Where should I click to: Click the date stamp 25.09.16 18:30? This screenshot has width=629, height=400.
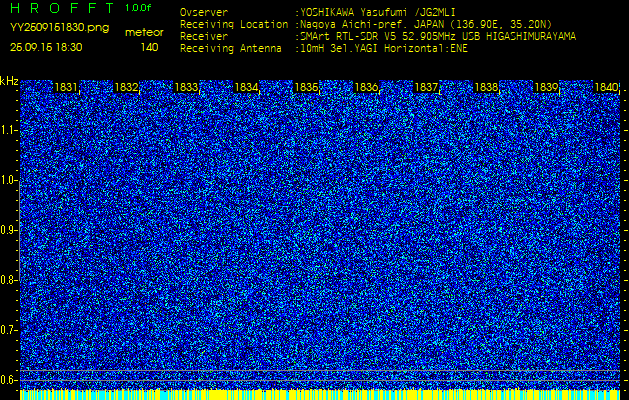coord(46,47)
